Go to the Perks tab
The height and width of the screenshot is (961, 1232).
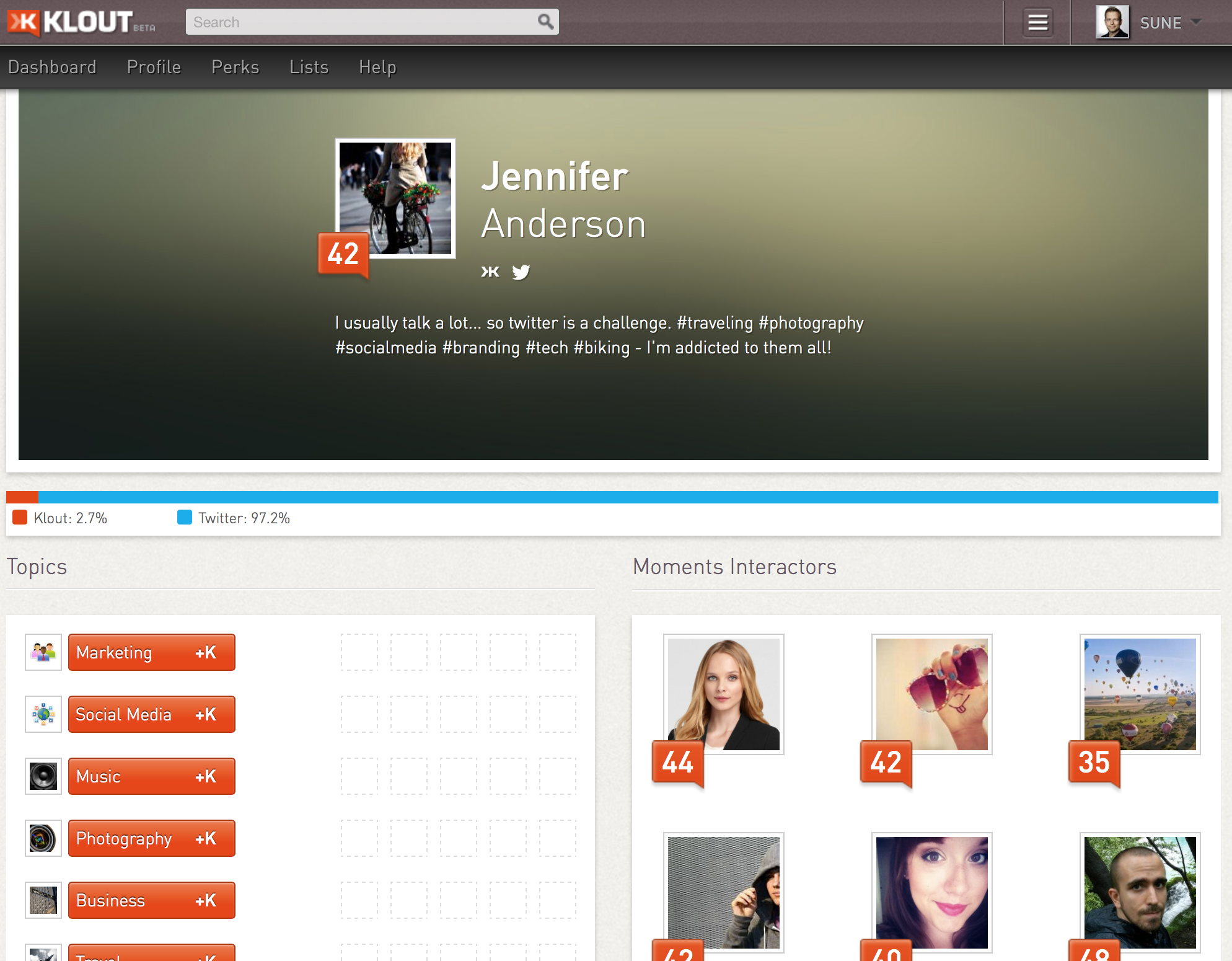[x=235, y=67]
